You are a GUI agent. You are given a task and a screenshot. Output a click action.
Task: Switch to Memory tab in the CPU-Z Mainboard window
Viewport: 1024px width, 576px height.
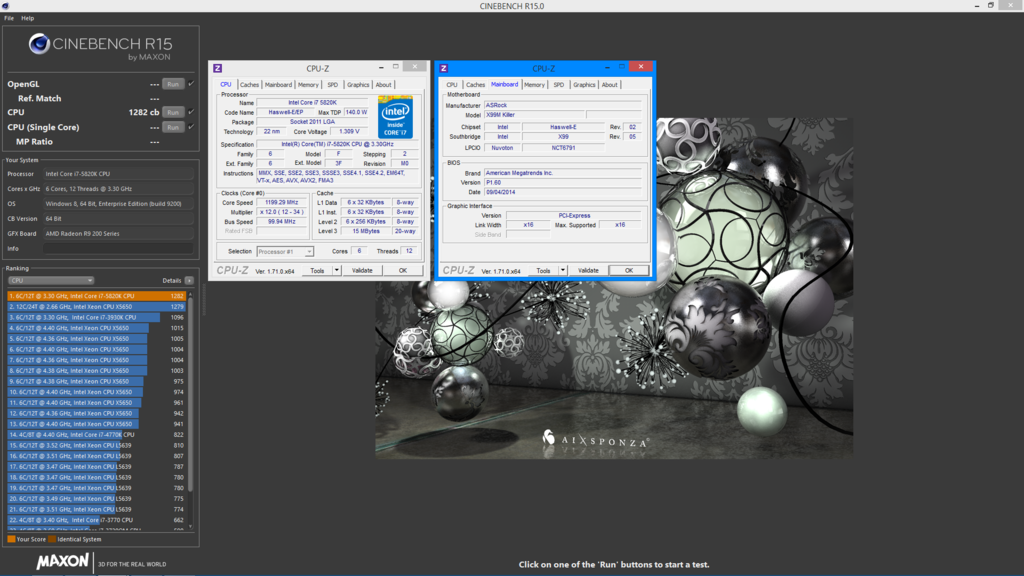pos(534,85)
